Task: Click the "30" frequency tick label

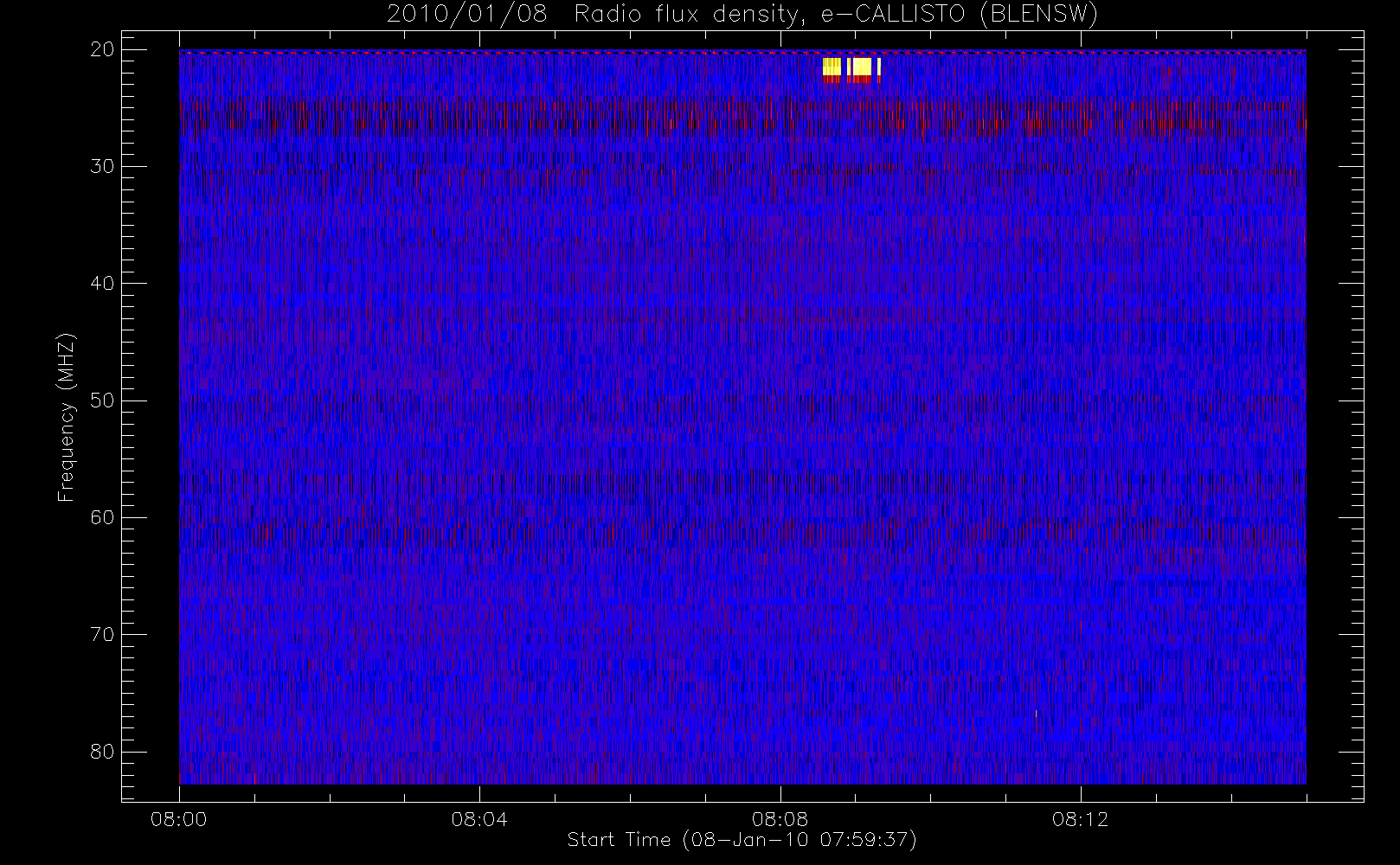Action: (x=102, y=166)
